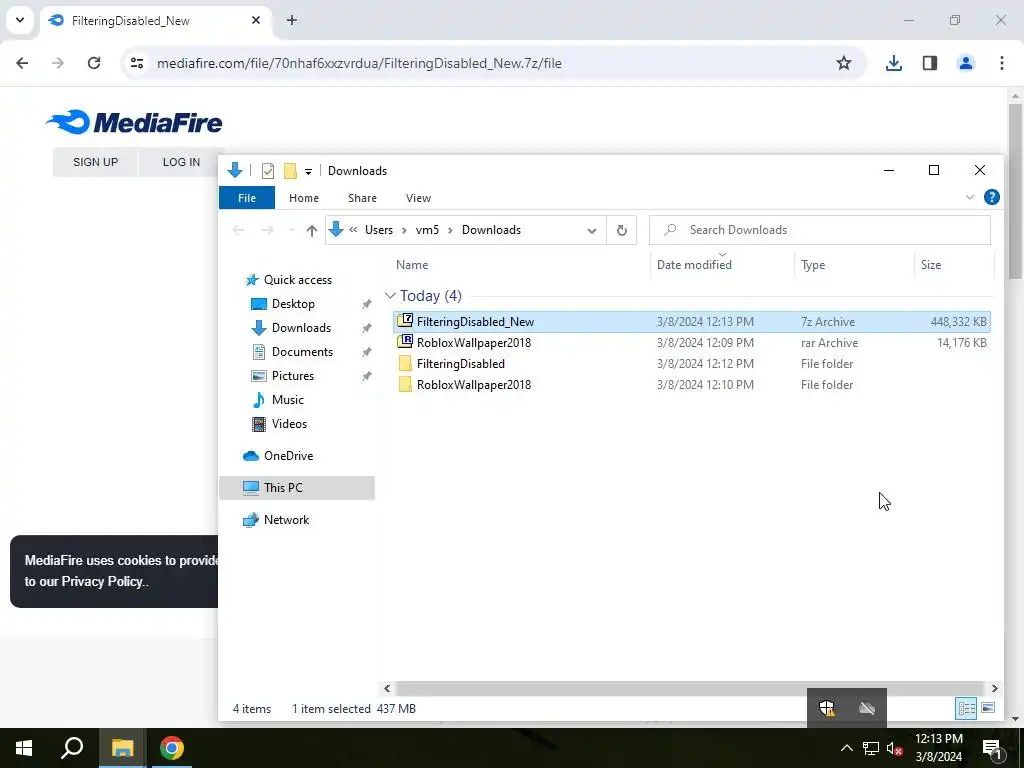Open Explorer help icon
1024x768 pixels.
pos(991,197)
